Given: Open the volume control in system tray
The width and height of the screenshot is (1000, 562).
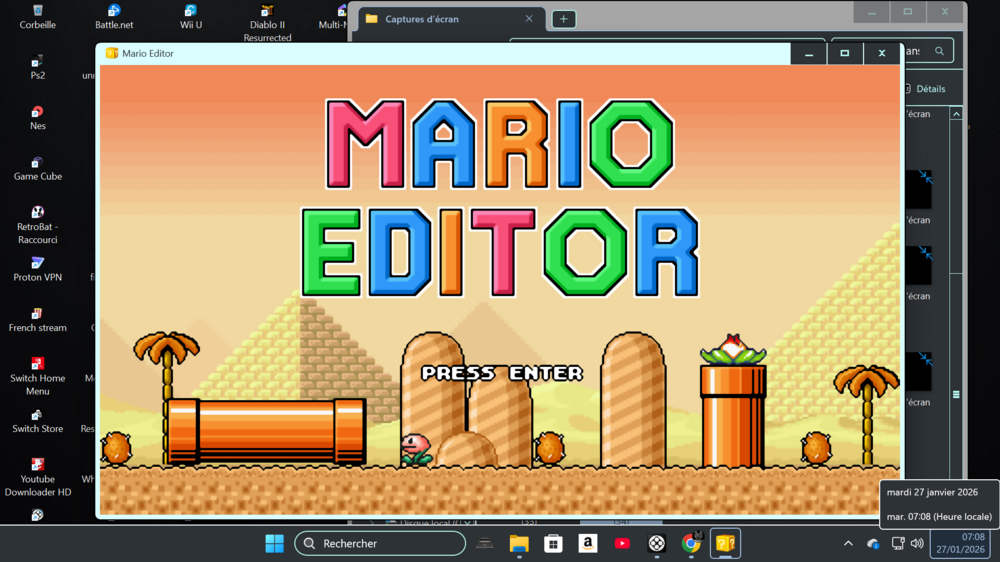Looking at the screenshot, I should pos(917,543).
